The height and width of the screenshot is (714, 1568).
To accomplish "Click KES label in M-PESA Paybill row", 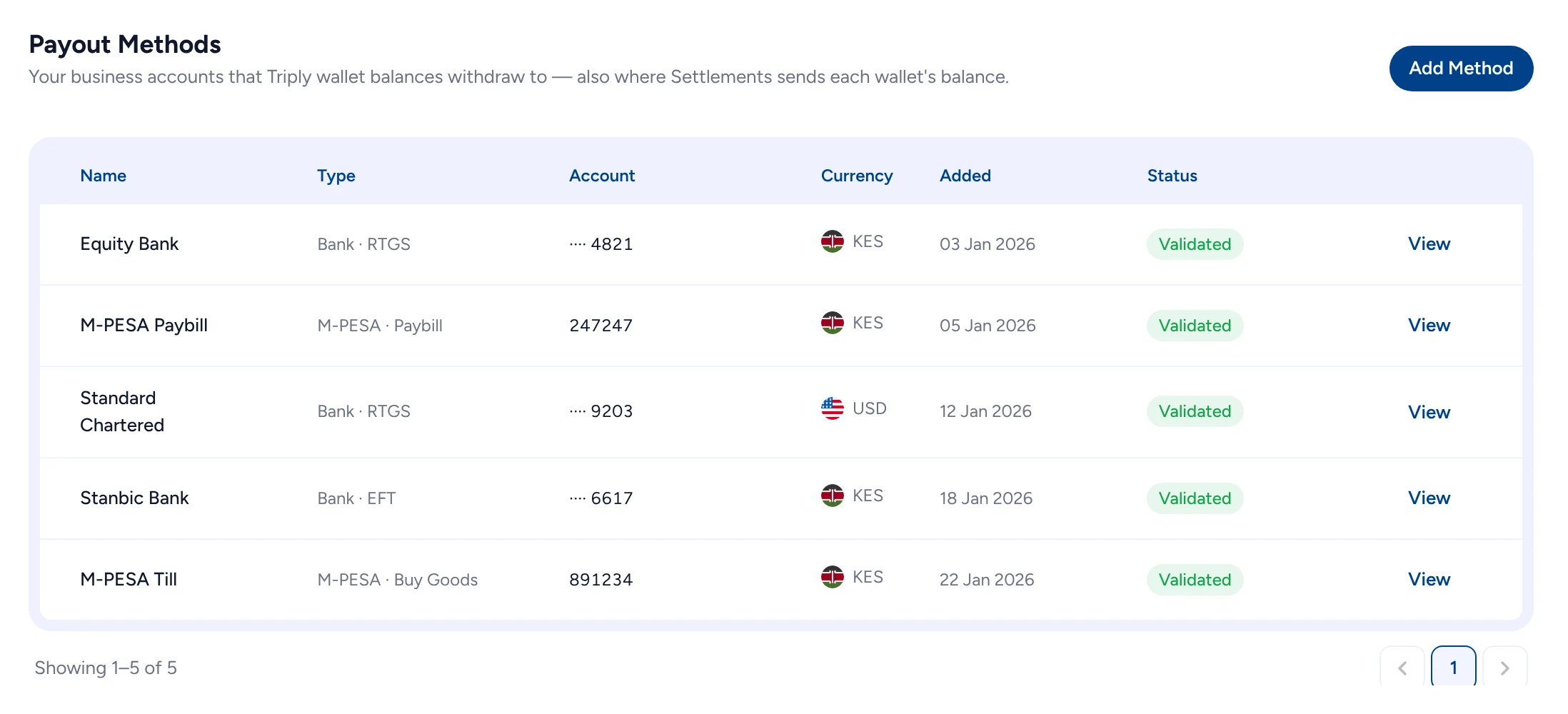I will click(868, 323).
